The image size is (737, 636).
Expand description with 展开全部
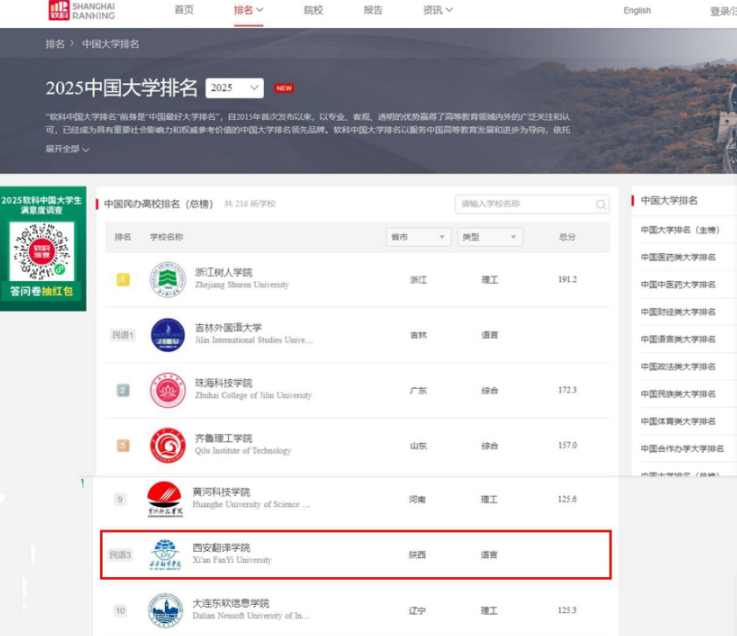[x=67, y=149]
